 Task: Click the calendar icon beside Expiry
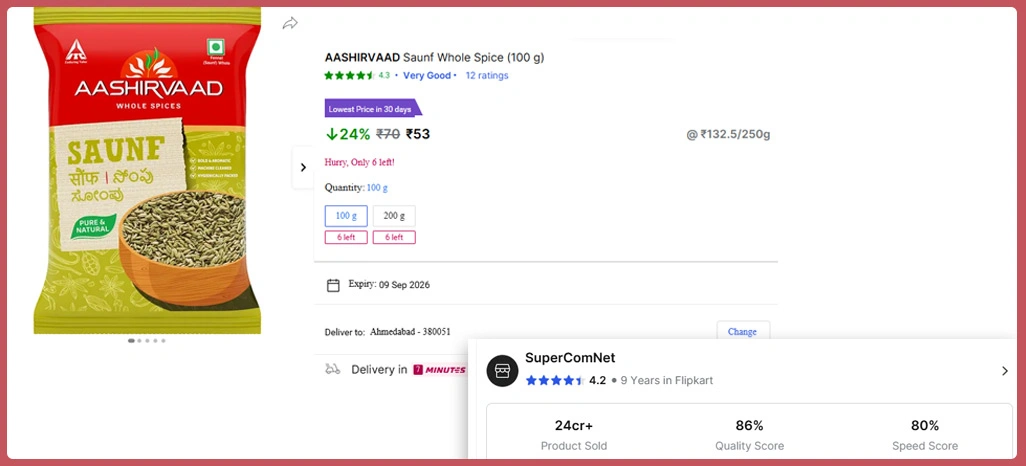coord(333,285)
